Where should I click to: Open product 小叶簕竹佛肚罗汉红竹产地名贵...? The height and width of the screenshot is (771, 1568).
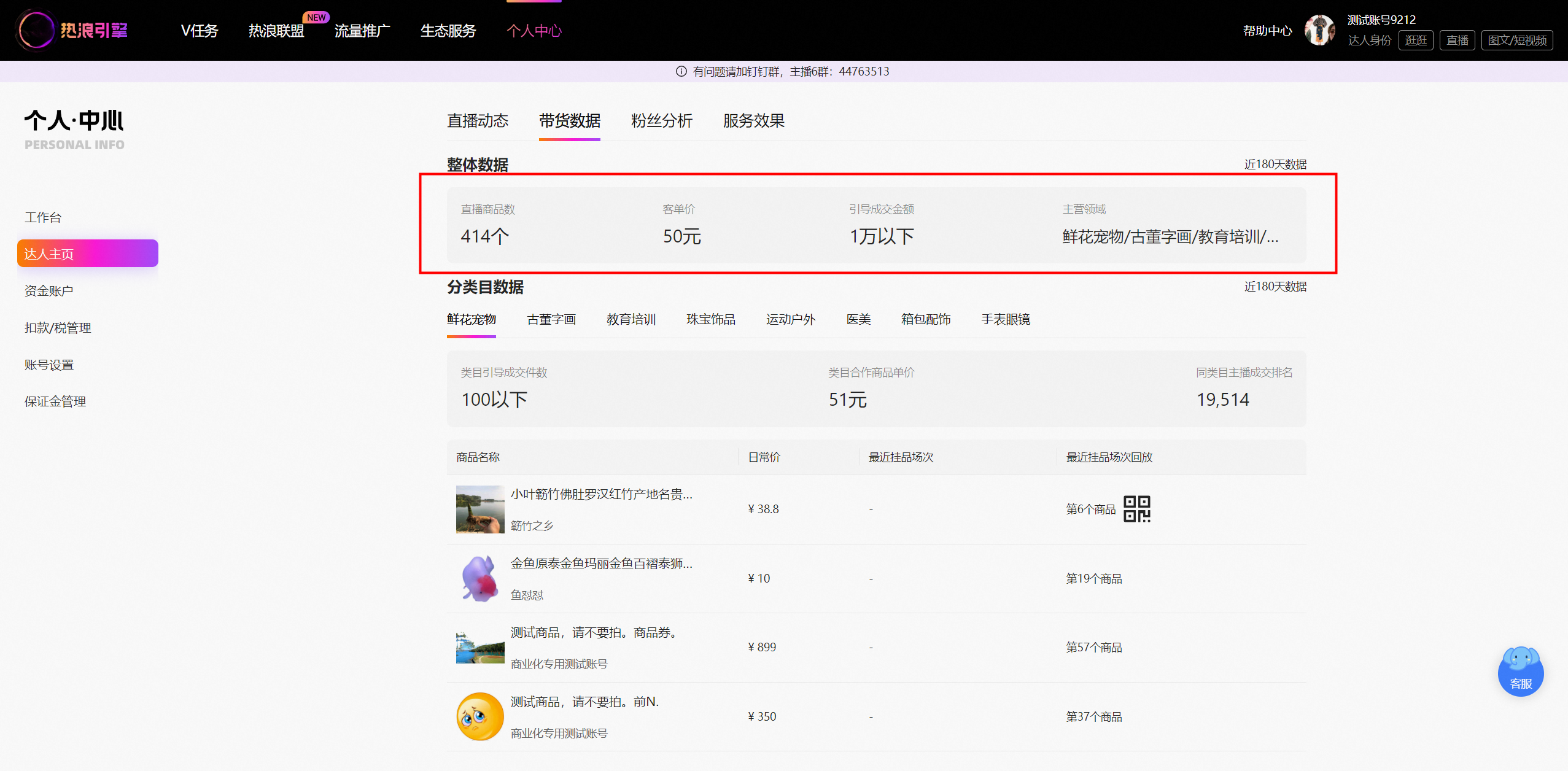(x=602, y=494)
